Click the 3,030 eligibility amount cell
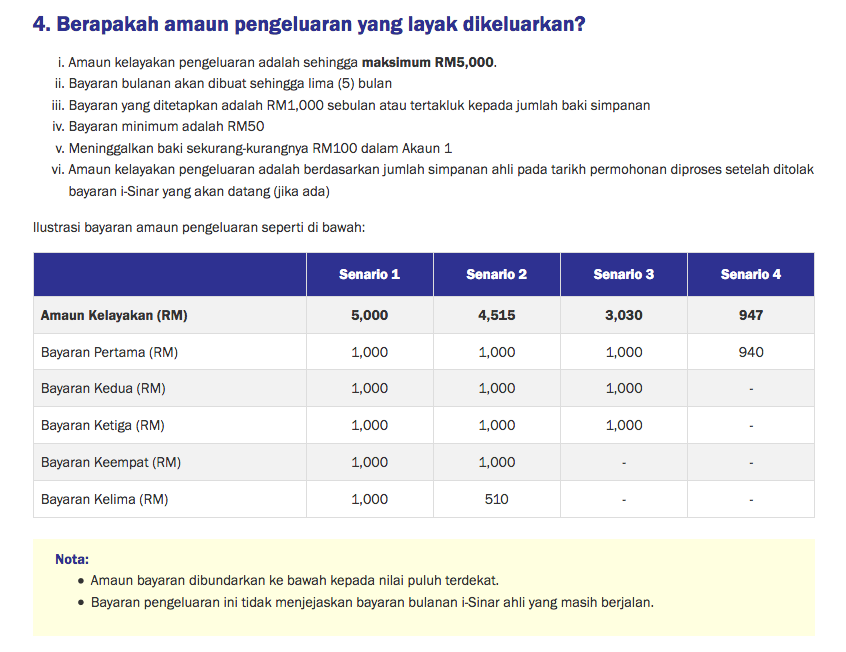 pos(623,315)
